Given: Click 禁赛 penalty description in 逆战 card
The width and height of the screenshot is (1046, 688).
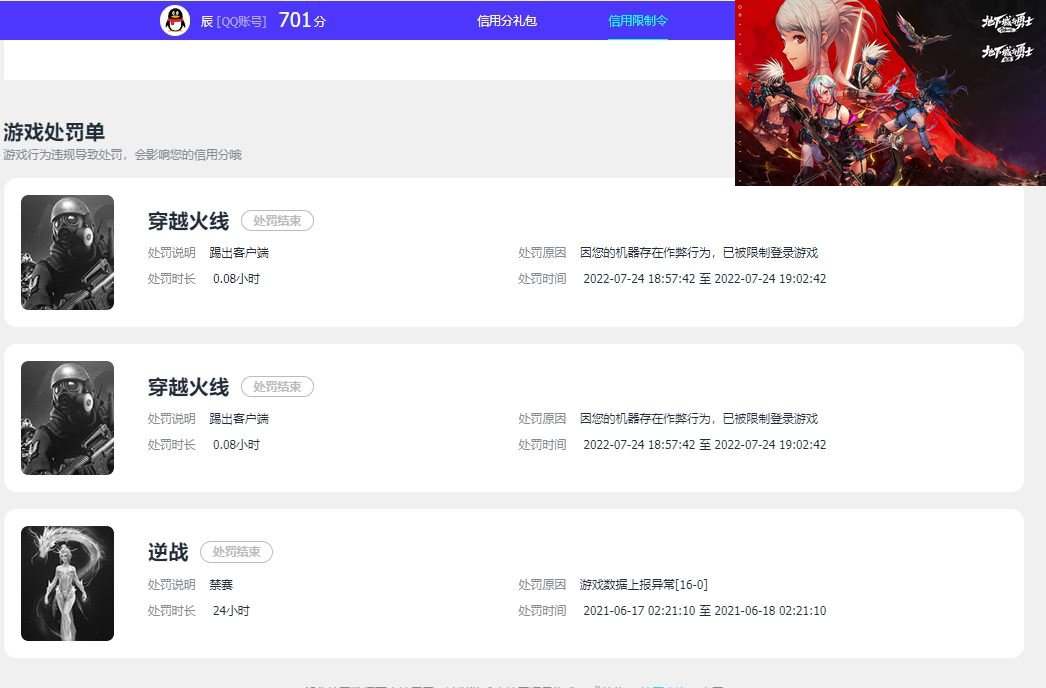Looking at the screenshot, I should 221,585.
